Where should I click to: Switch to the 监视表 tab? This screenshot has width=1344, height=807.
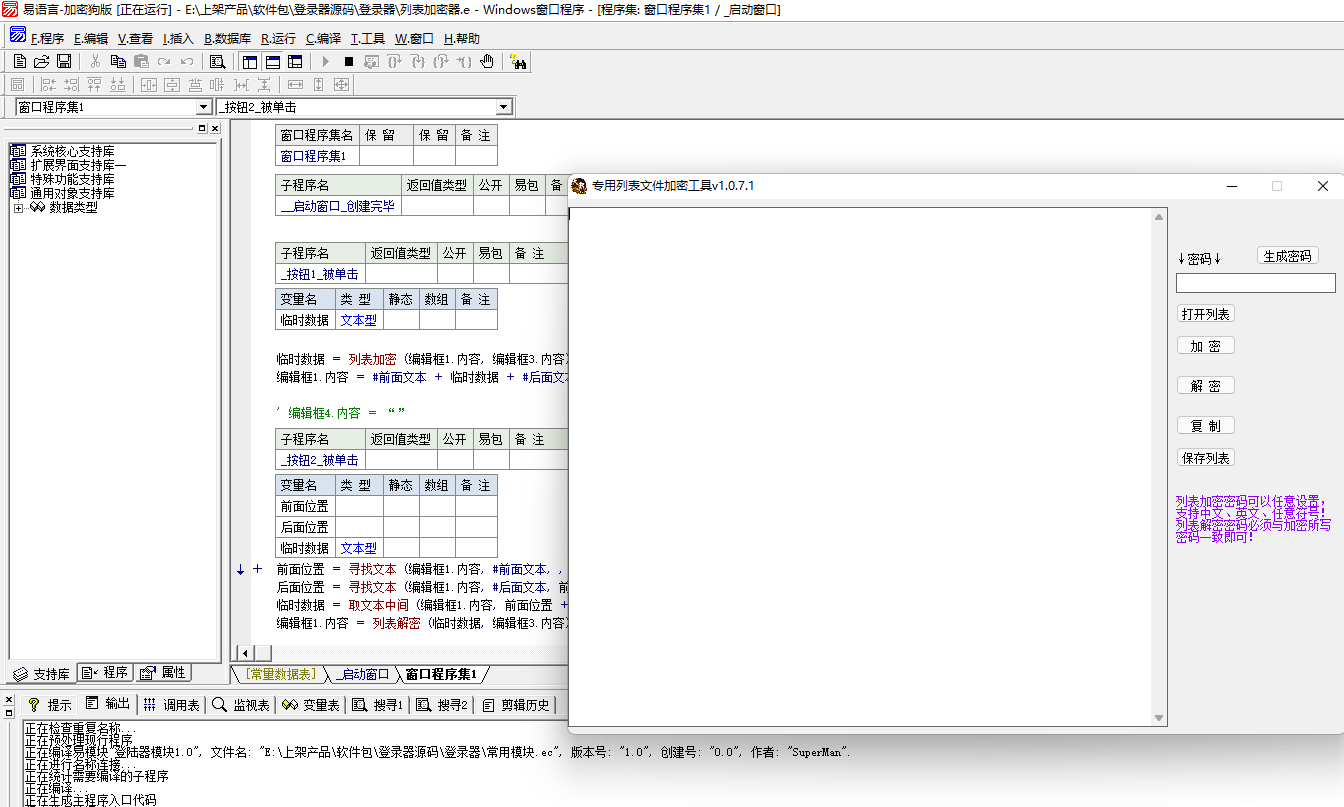point(241,705)
